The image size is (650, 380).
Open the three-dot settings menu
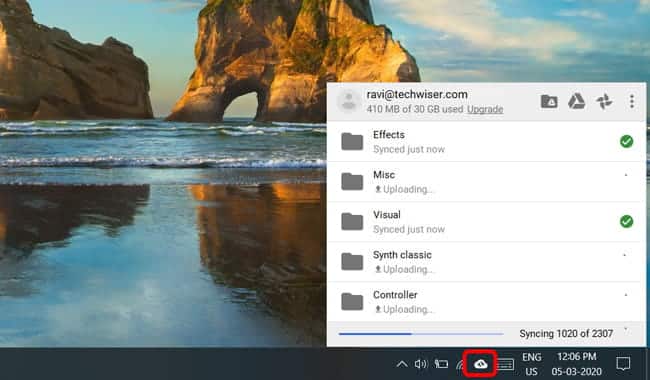632,101
